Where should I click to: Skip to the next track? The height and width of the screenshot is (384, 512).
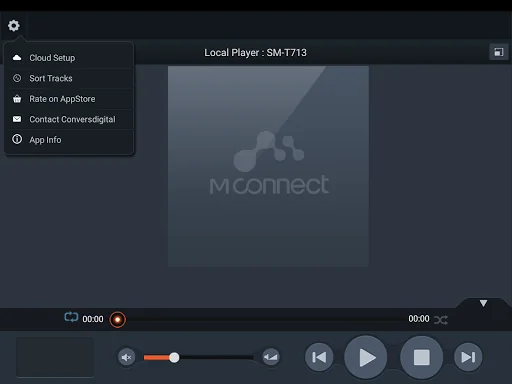(x=468, y=357)
